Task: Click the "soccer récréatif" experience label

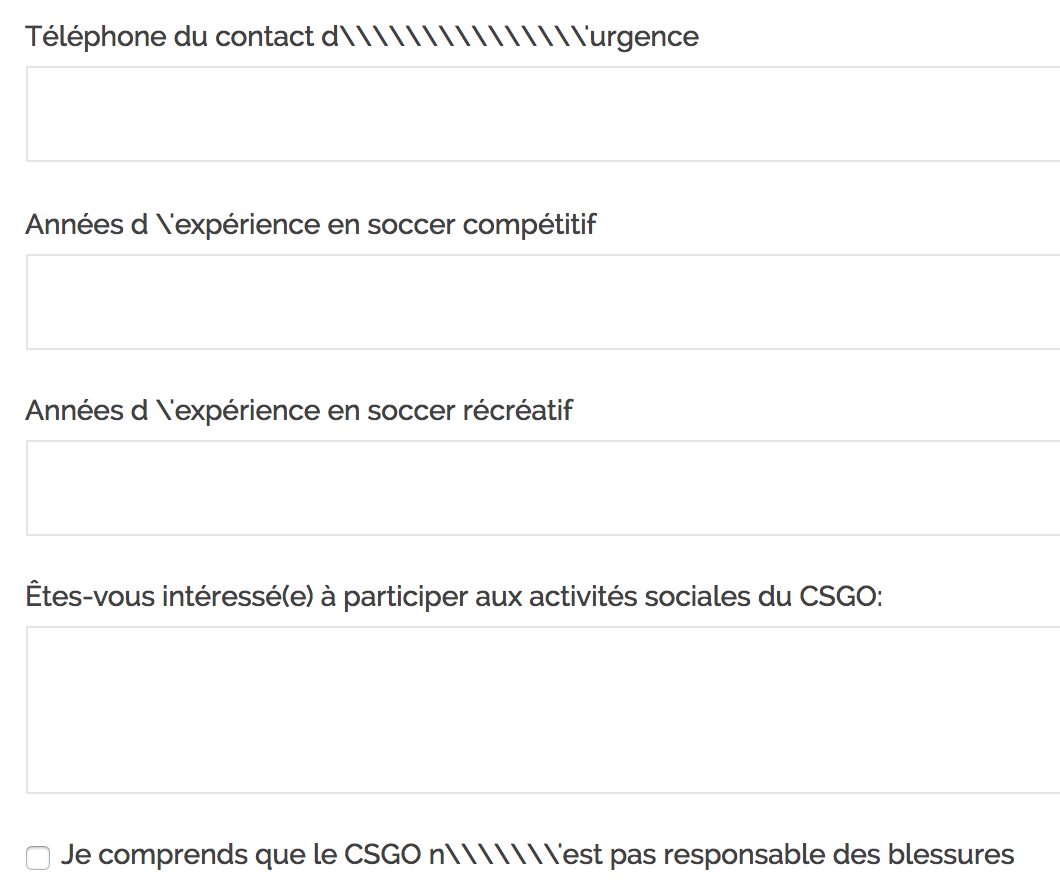Action: point(299,410)
